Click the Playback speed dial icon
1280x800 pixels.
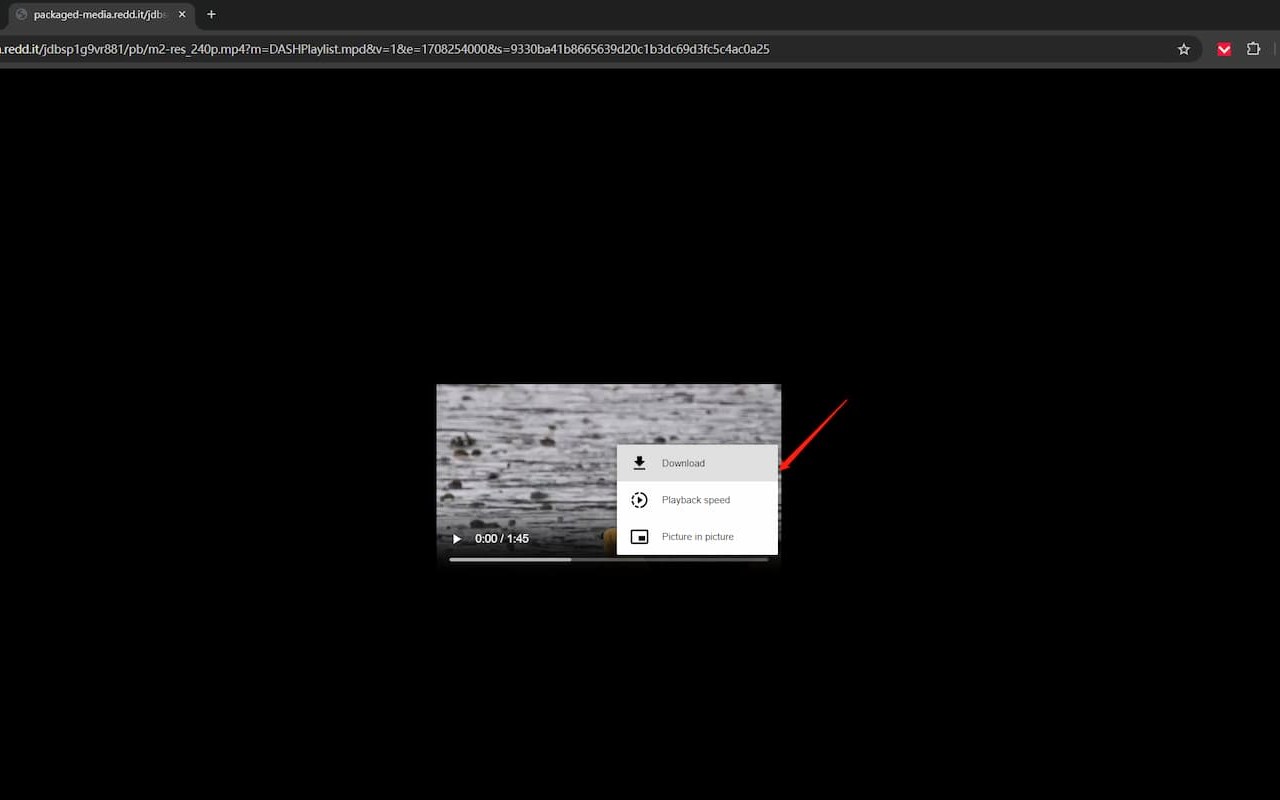[639, 499]
